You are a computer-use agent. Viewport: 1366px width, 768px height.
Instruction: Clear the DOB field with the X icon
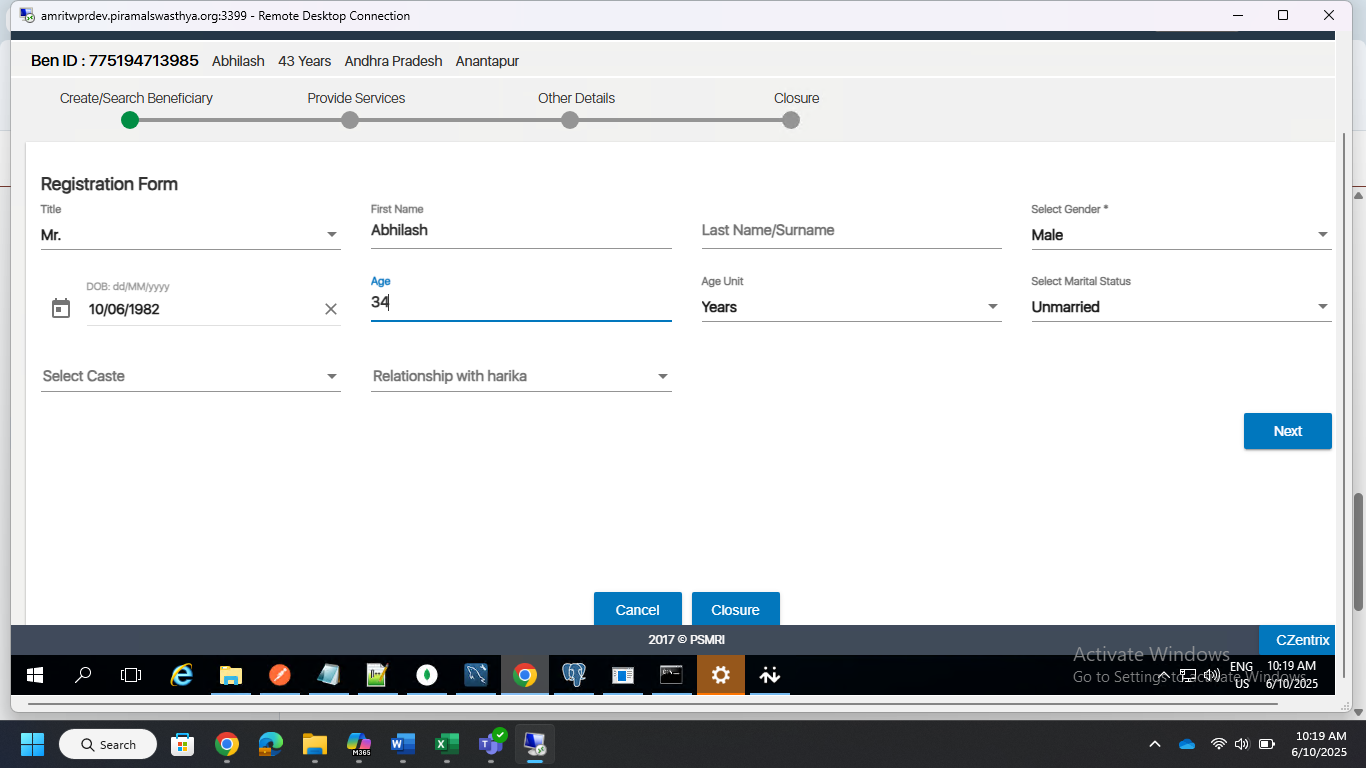pos(331,309)
